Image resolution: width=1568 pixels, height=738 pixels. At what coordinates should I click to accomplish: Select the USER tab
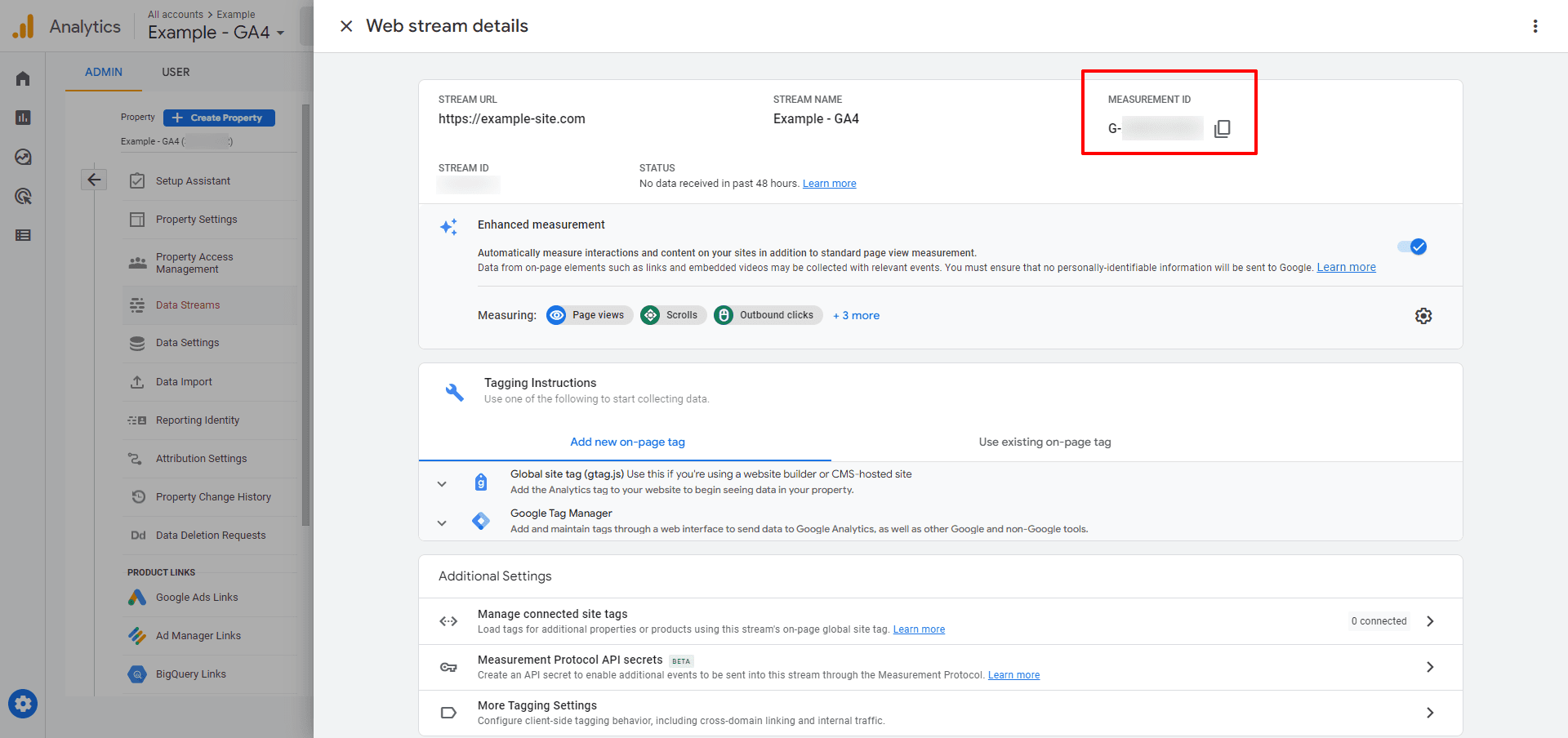click(x=176, y=72)
